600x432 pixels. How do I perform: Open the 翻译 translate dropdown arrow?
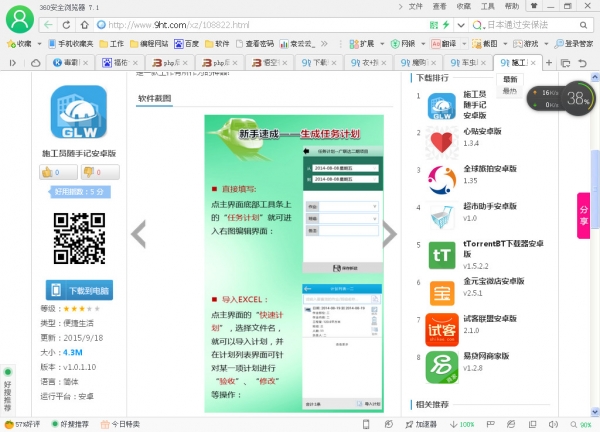[x=464, y=44]
